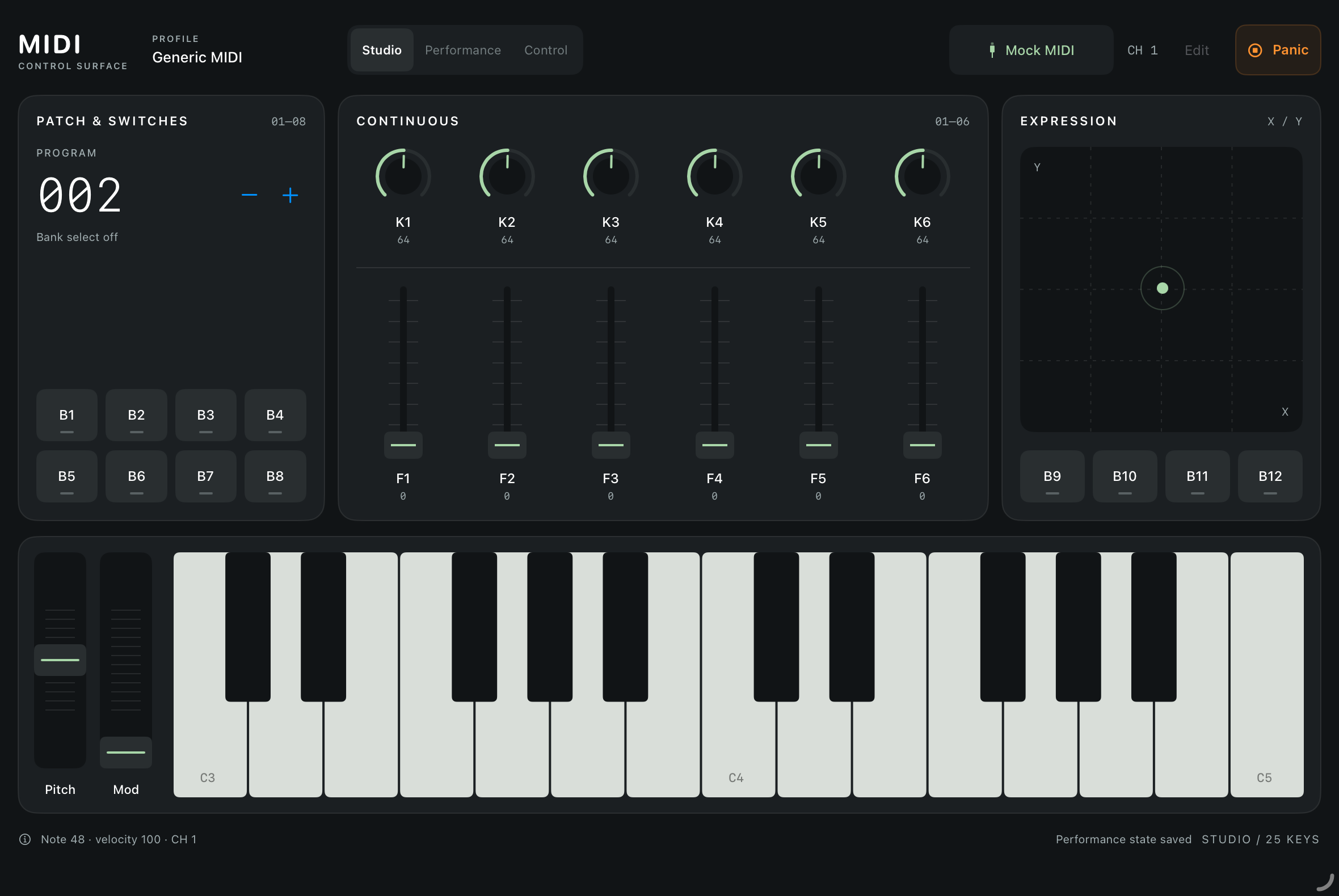Play the first black key after C4
The width and height of the screenshot is (1339, 896).
pyautogui.click(x=776, y=627)
